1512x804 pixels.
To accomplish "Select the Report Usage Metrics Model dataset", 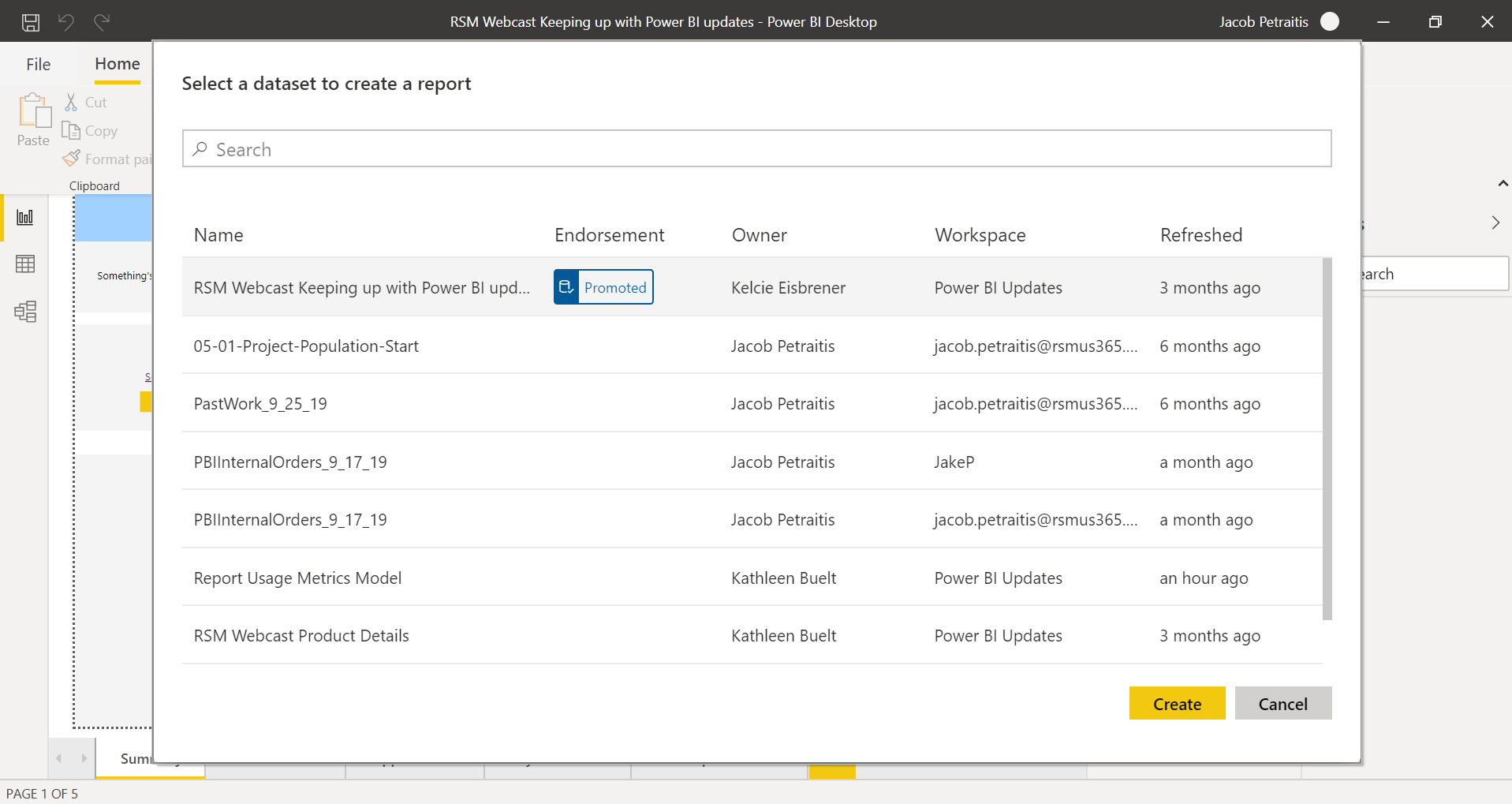I will pos(297,578).
